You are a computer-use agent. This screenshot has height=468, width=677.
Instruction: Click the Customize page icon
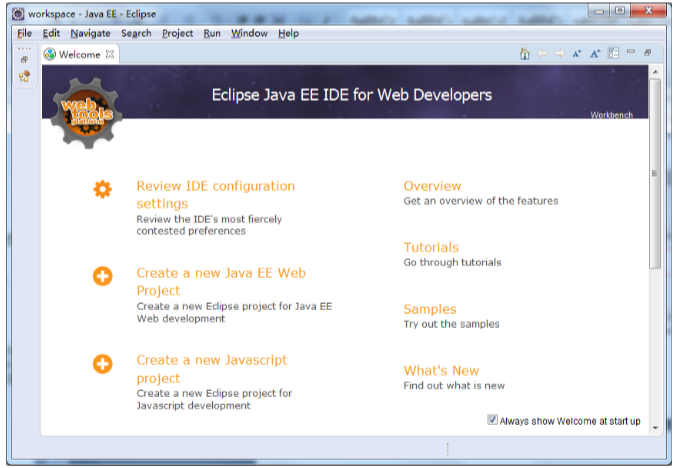click(613, 53)
